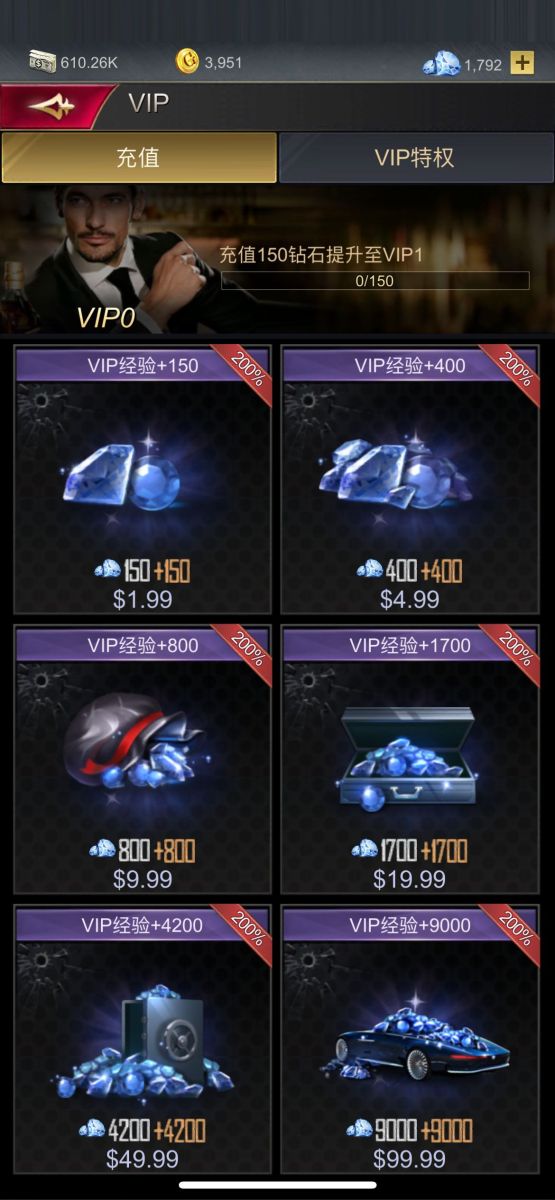Buy the $1.99 diamond pack
This screenshot has height=1200, width=555.
tap(143, 480)
